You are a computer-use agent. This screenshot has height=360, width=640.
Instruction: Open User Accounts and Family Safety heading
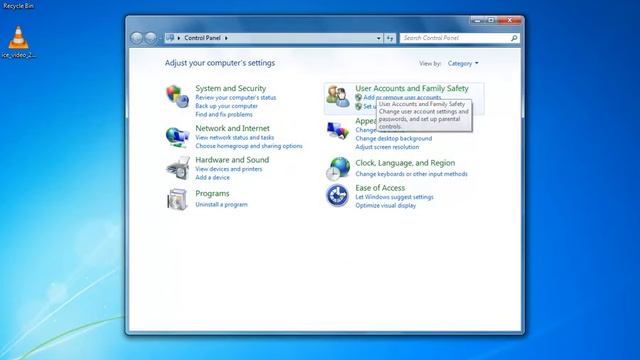(x=412, y=88)
